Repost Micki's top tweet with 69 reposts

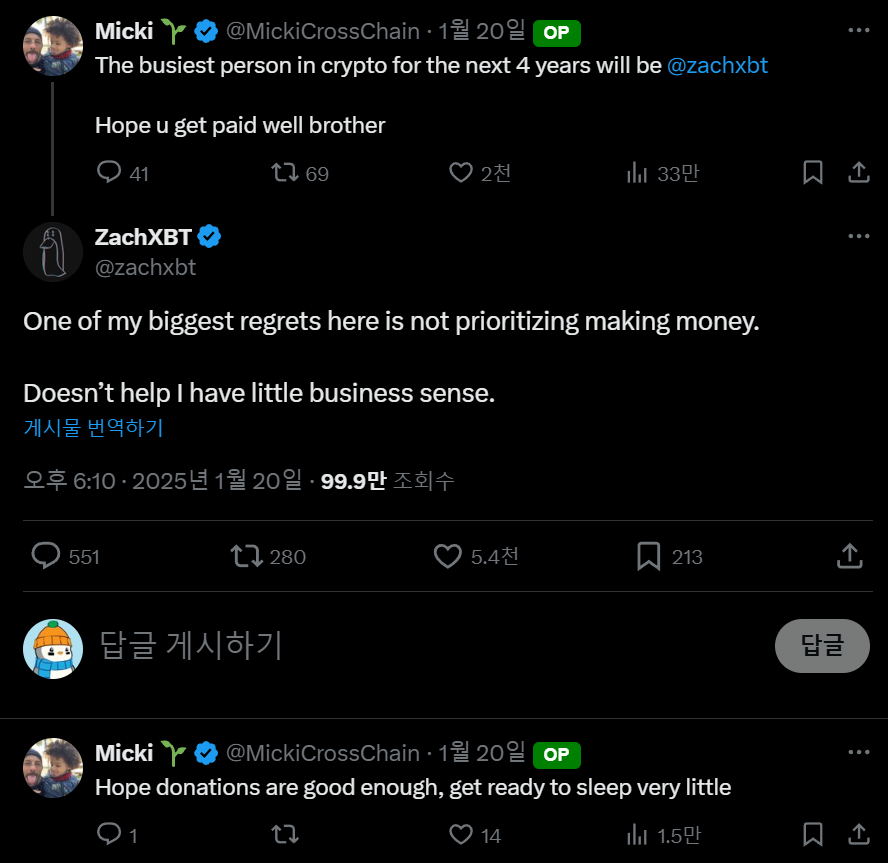(285, 173)
